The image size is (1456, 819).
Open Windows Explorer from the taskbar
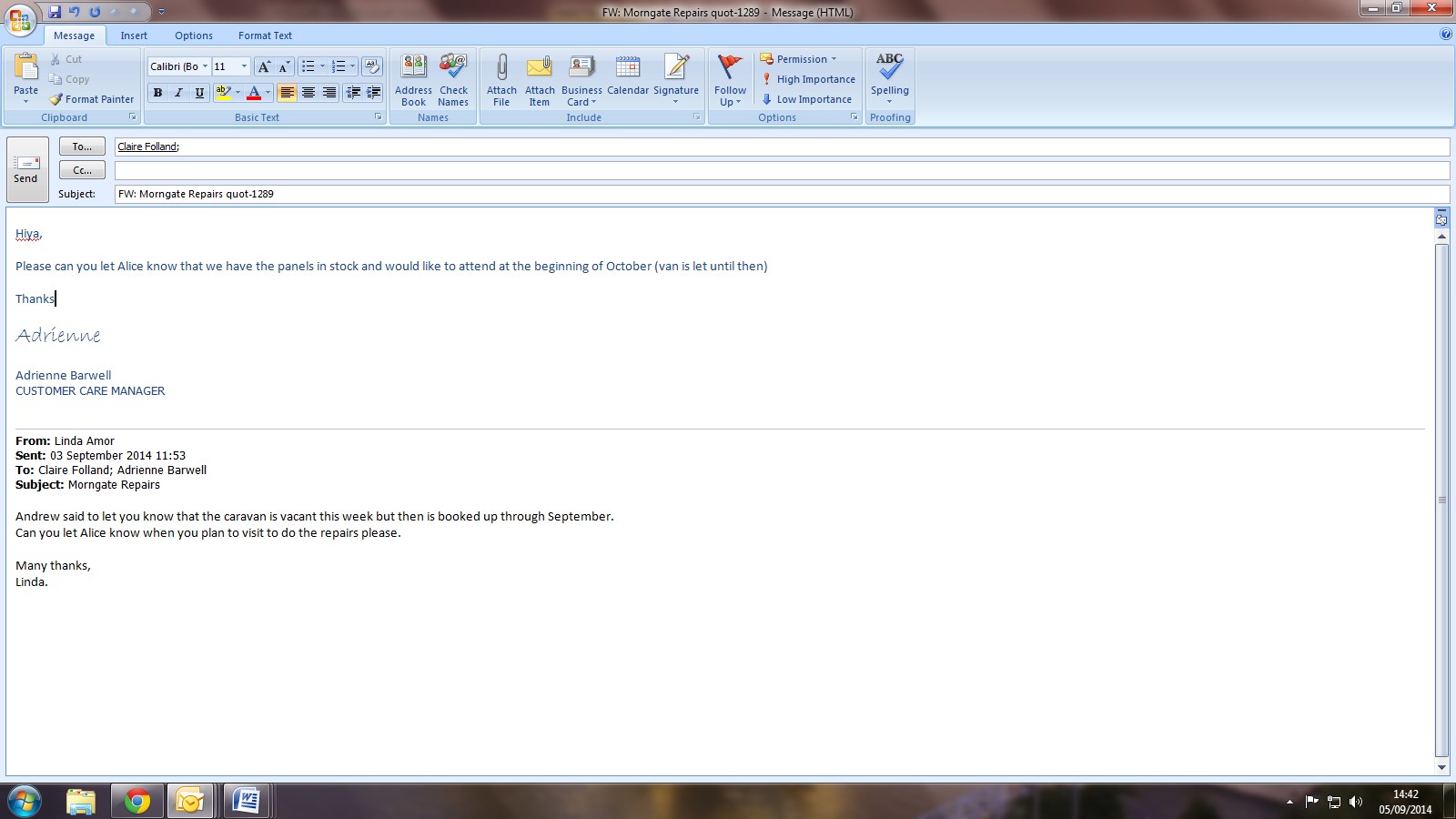point(81,801)
